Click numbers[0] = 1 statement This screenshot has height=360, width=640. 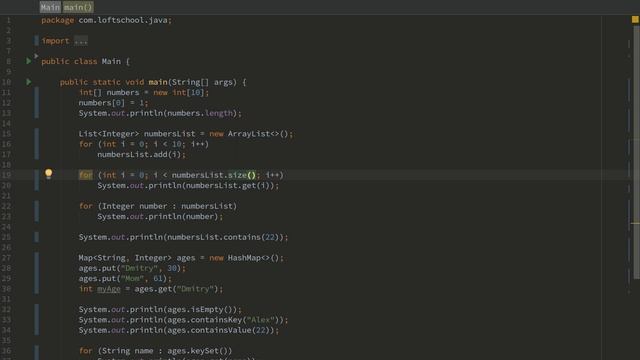(113, 103)
